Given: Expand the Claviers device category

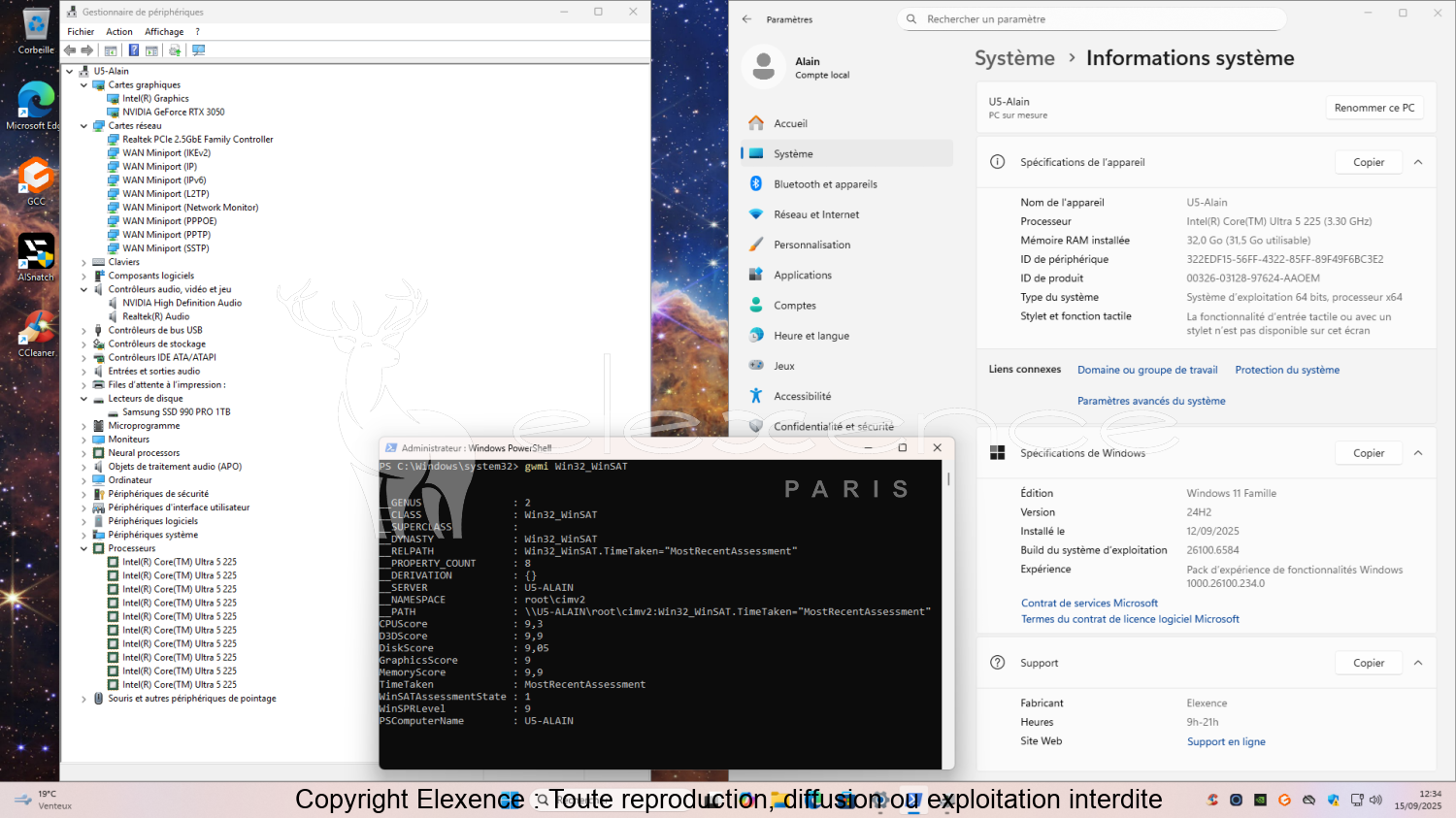Looking at the screenshot, I should 83,262.
